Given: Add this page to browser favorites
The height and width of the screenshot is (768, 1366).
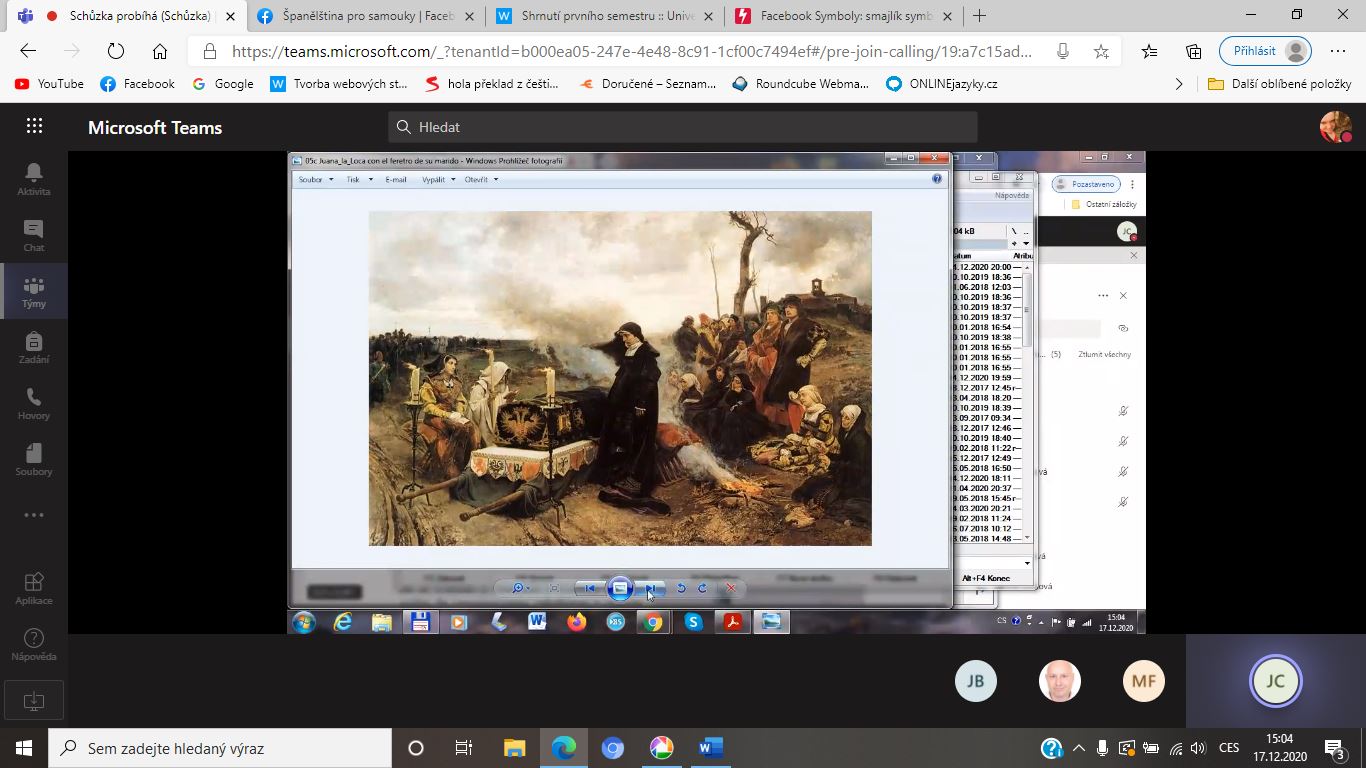Looking at the screenshot, I should point(1101,52).
